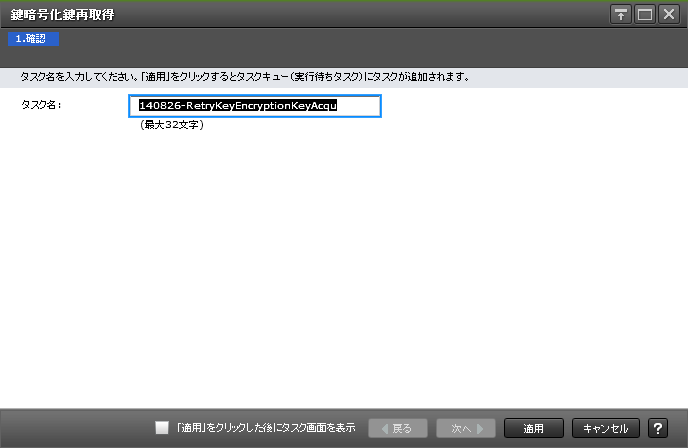Click the instruction text about タスクキュー
688x448 pixels.
tap(245, 77)
